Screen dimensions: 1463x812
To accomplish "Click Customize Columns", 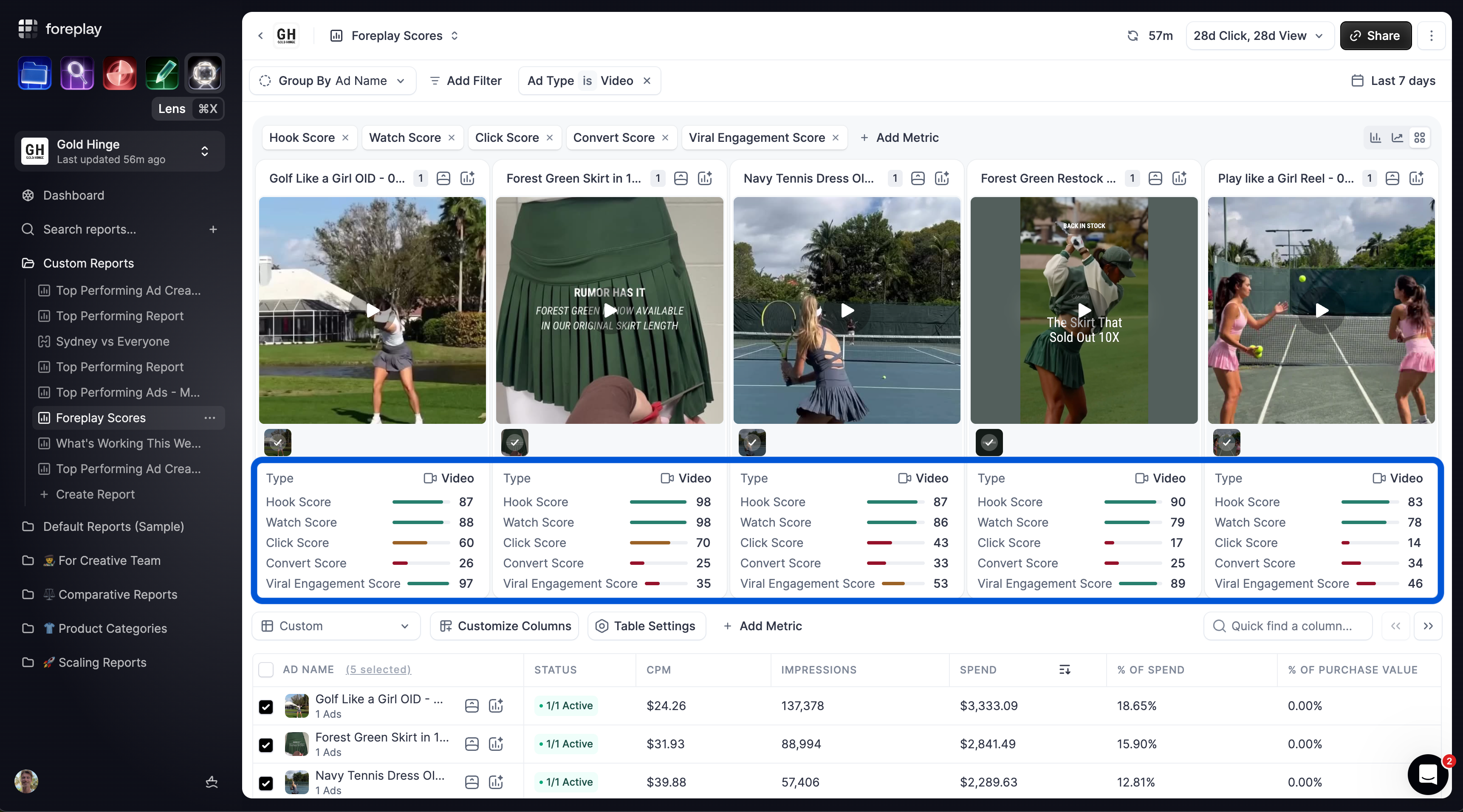I will [504, 626].
